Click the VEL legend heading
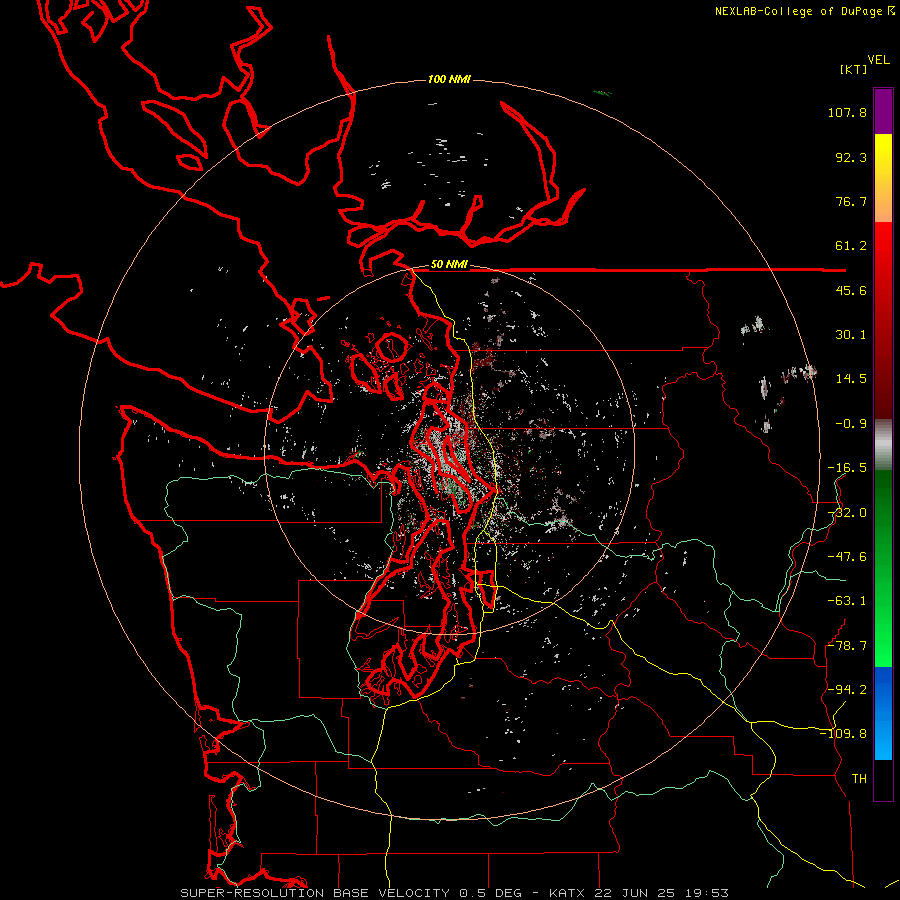 point(878,60)
